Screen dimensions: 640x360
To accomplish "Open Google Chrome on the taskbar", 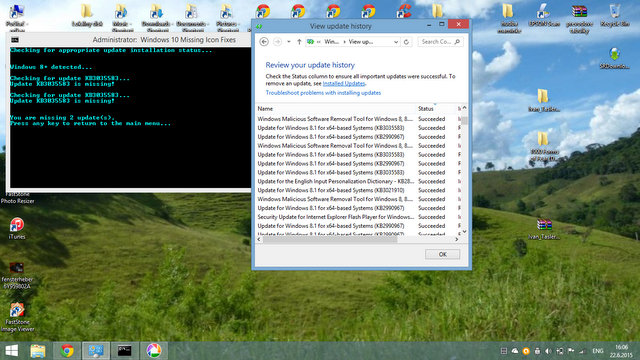I will [67, 351].
